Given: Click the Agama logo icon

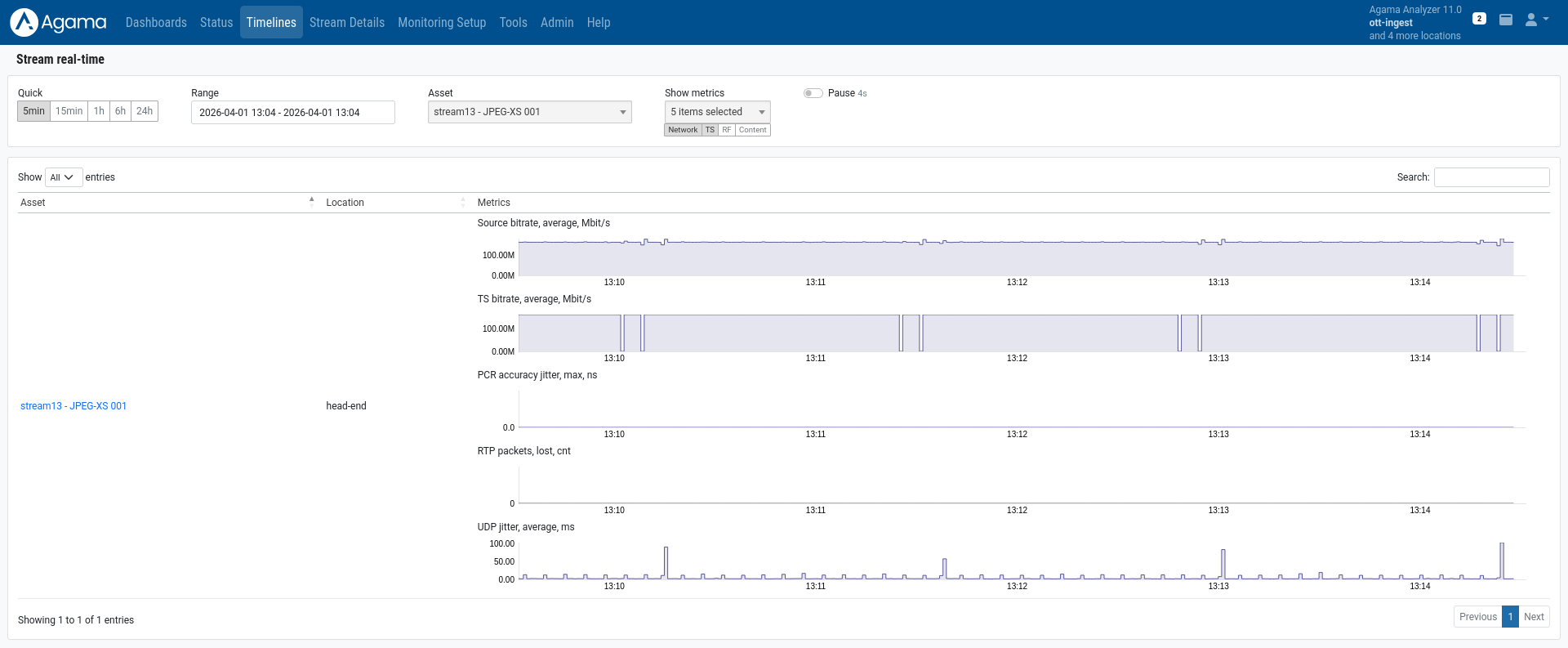Looking at the screenshot, I should (x=24, y=22).
